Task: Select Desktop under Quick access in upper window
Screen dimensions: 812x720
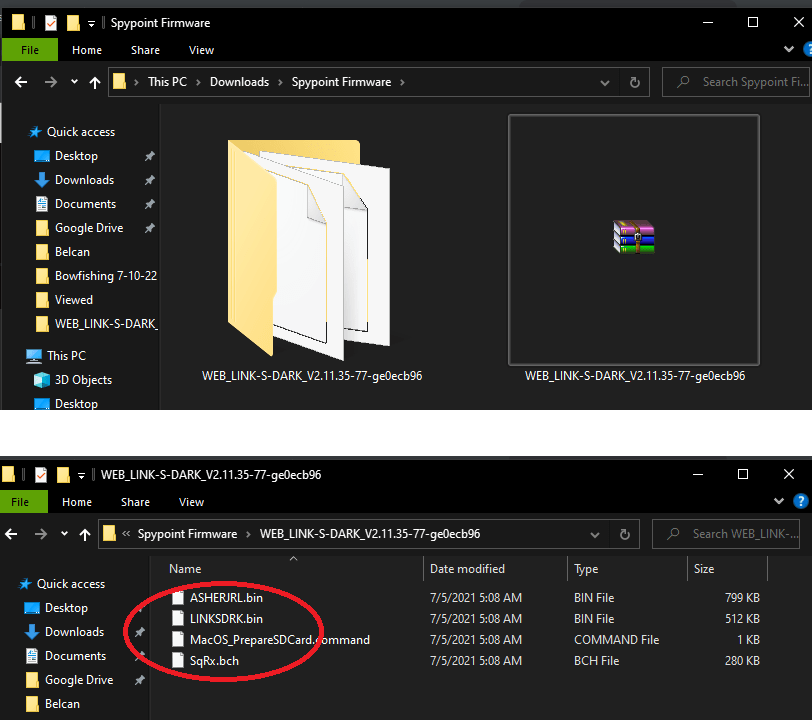Action: pos(76,156)
